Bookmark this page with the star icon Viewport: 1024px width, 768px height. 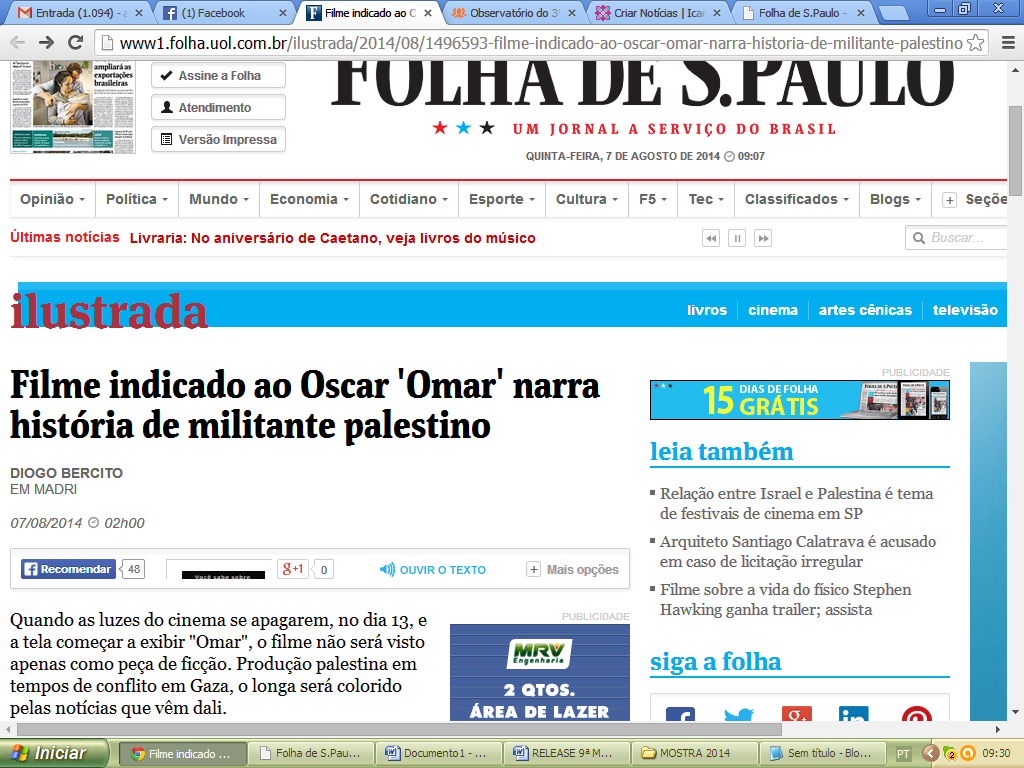tap(976, 43)
